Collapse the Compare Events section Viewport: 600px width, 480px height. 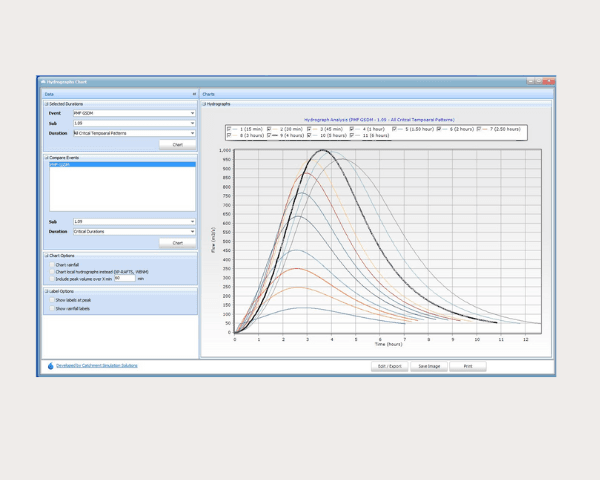click(47, 158)
